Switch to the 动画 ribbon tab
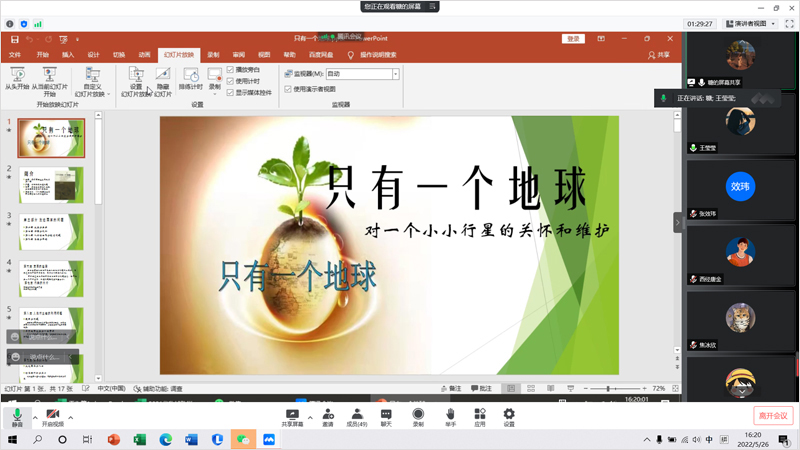Screen dimensions: 800x450 click(x=145, y=55)
